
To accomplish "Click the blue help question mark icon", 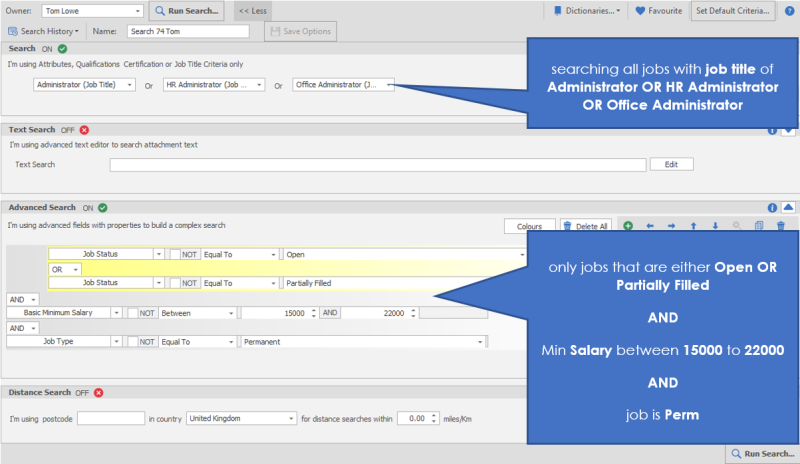I will click(x=788, y=11).
